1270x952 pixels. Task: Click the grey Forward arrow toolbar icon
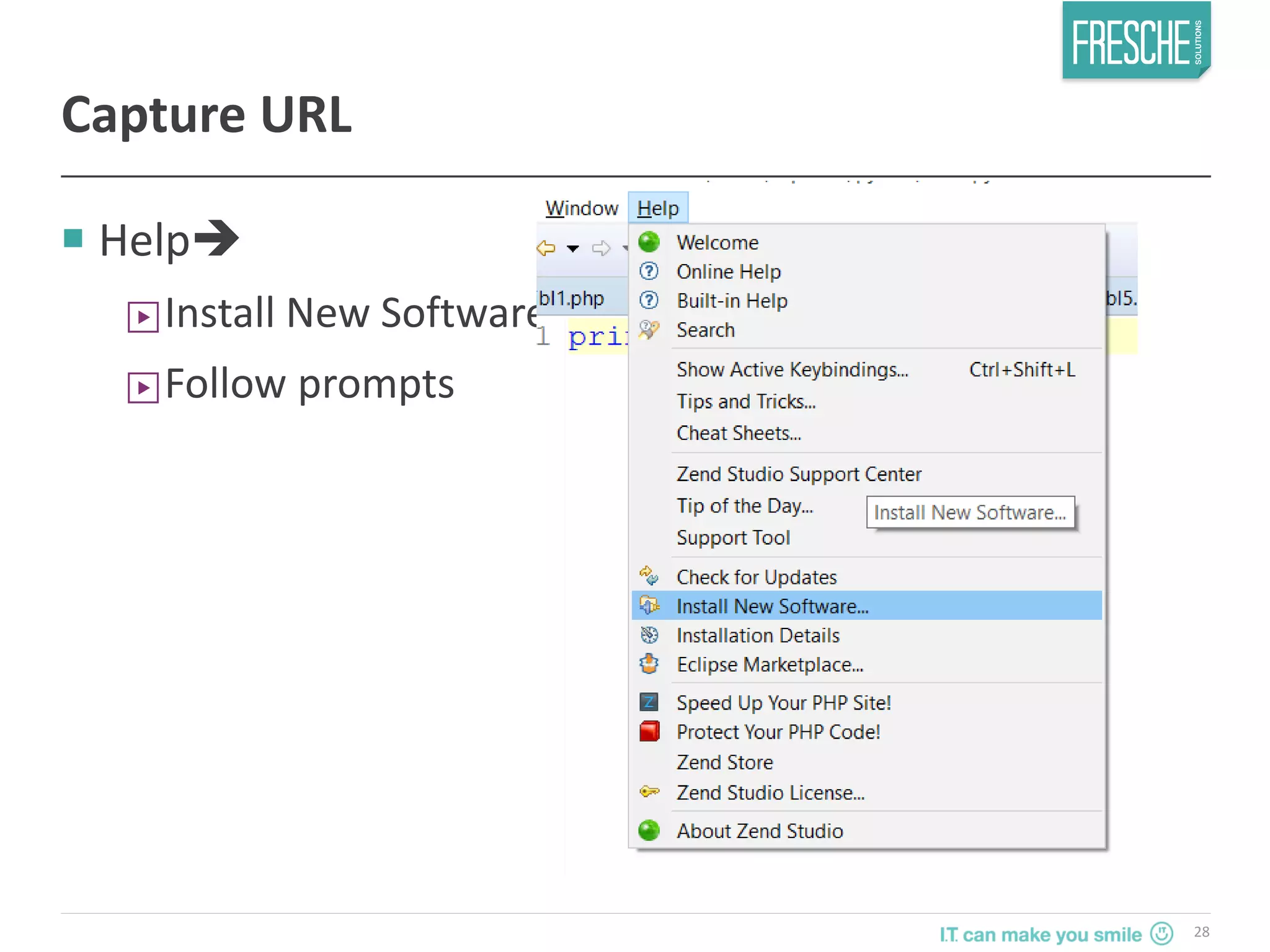tap(601, 248)
